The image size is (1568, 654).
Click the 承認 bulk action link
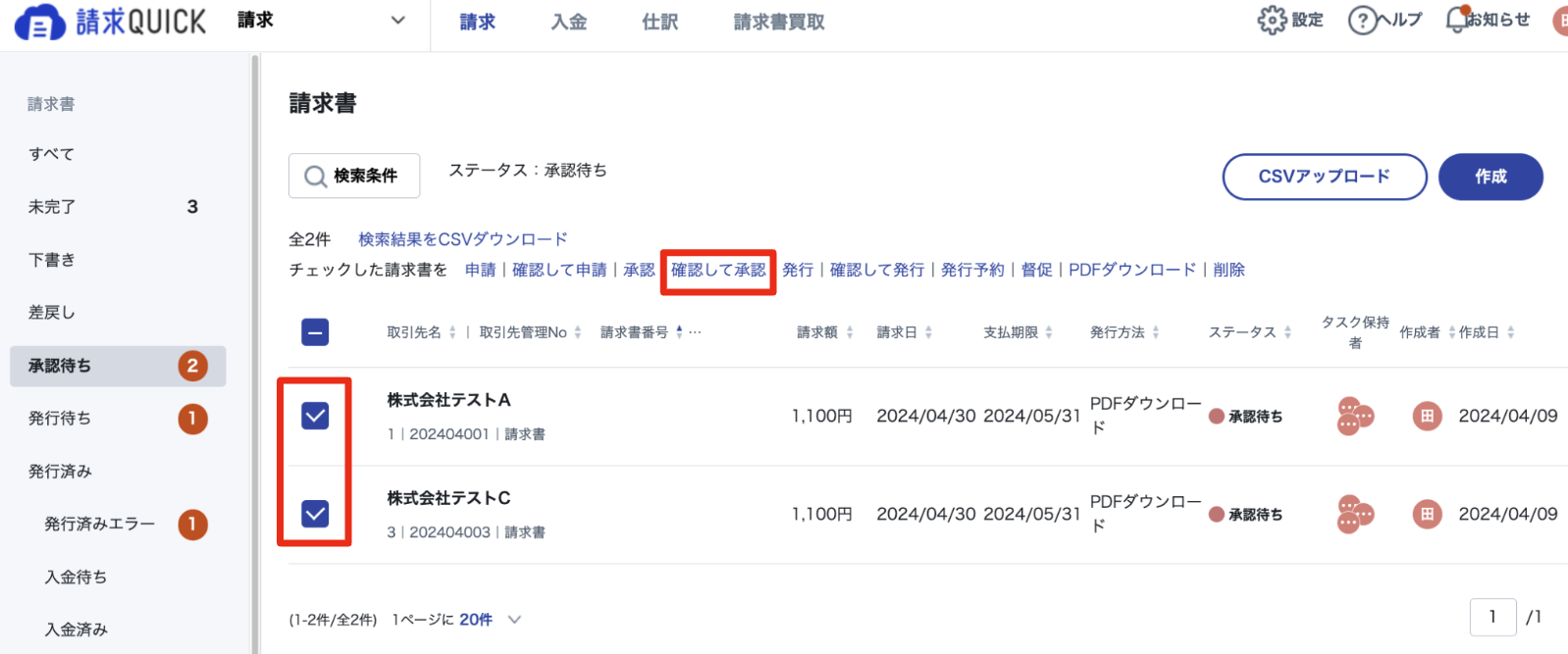(639, 270)
